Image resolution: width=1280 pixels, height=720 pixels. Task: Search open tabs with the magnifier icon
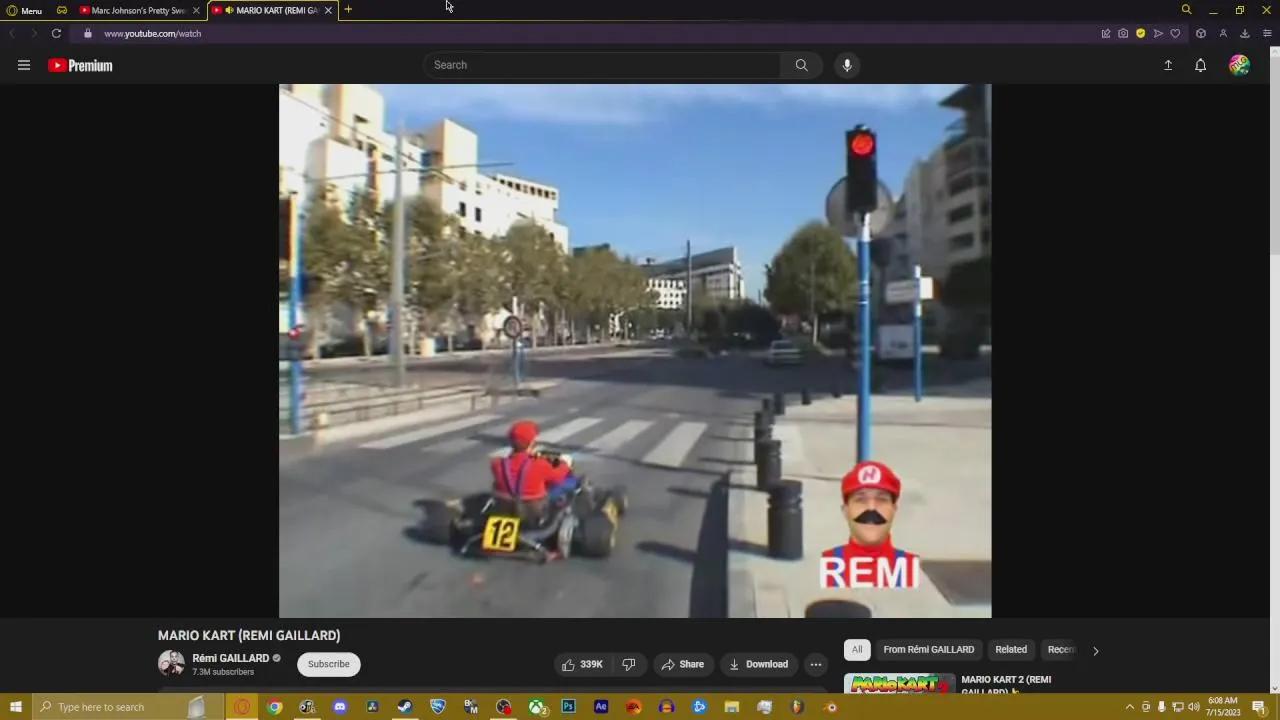[x=1186, y=10]
